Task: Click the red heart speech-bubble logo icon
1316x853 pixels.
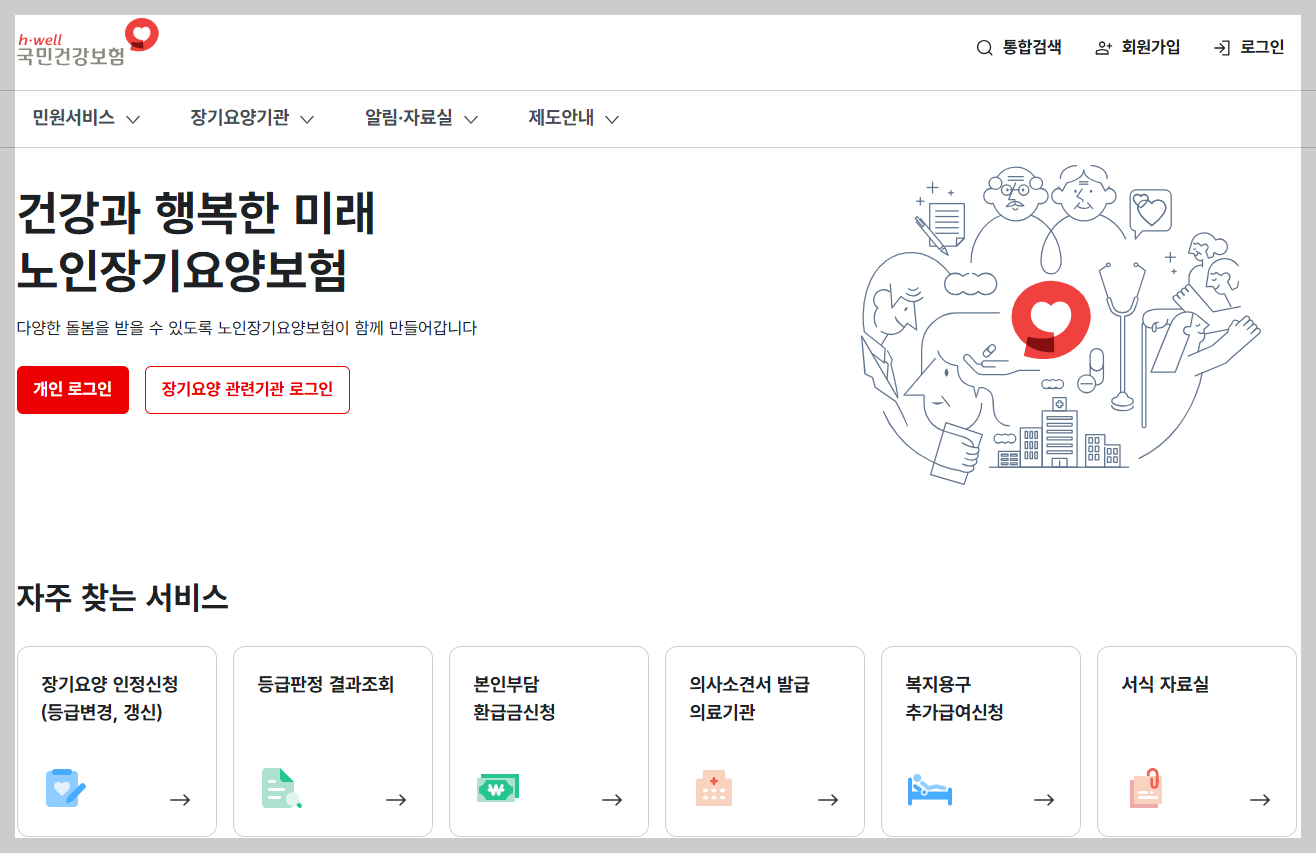Action: (140, 33)
